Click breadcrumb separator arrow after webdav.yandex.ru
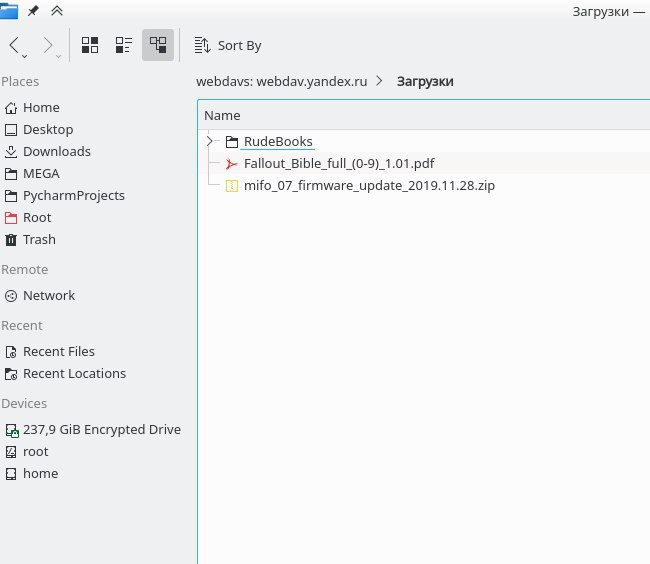 [x=379, y=81]
